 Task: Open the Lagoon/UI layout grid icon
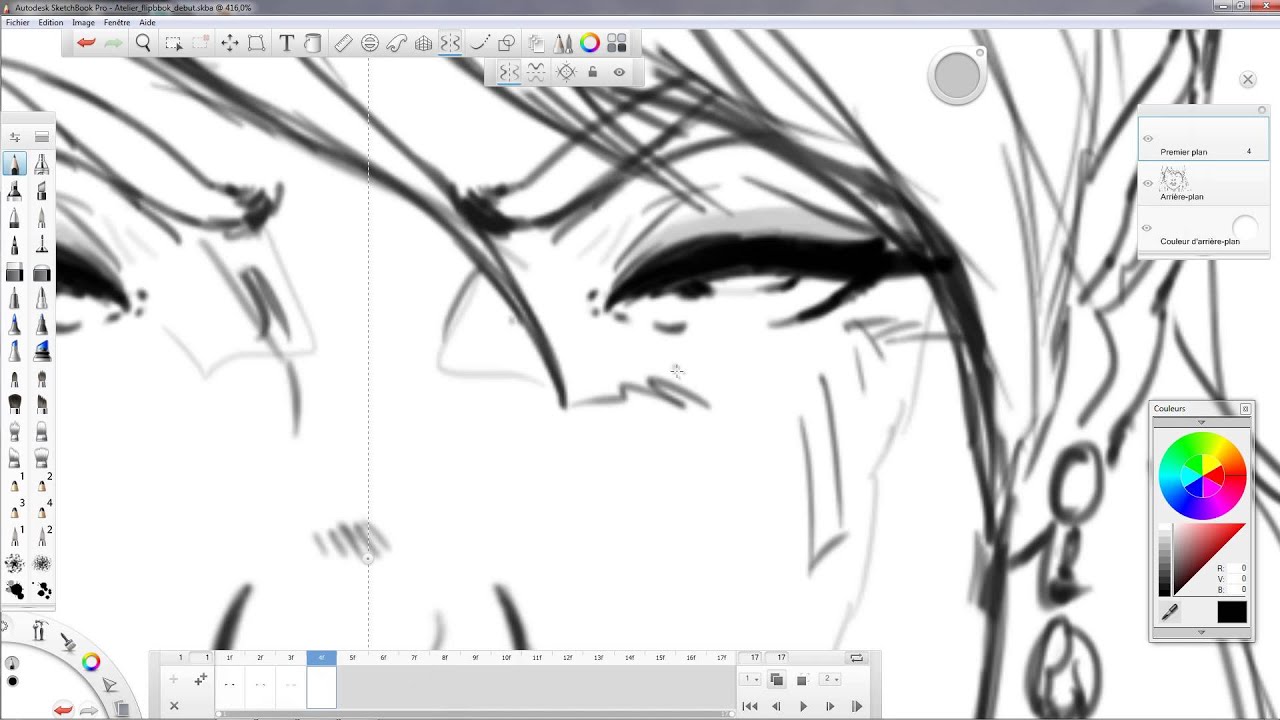pyautogui.click(x=617, y=43)
